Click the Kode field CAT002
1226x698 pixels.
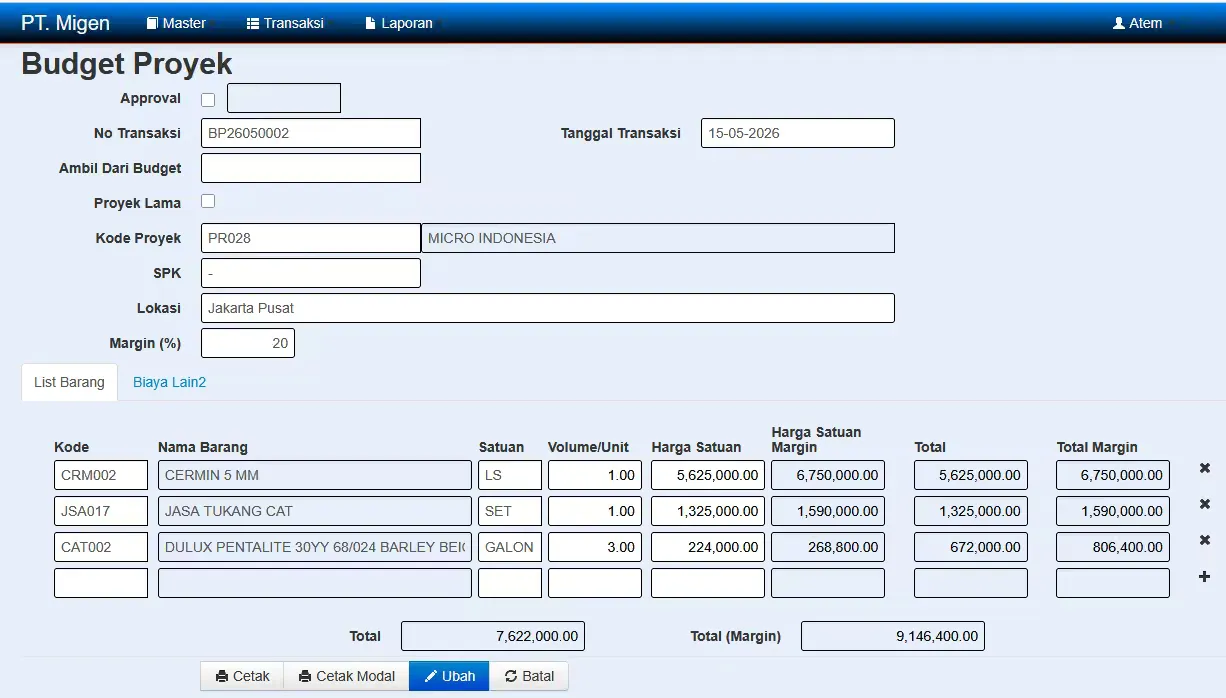(x=101, y=547)
